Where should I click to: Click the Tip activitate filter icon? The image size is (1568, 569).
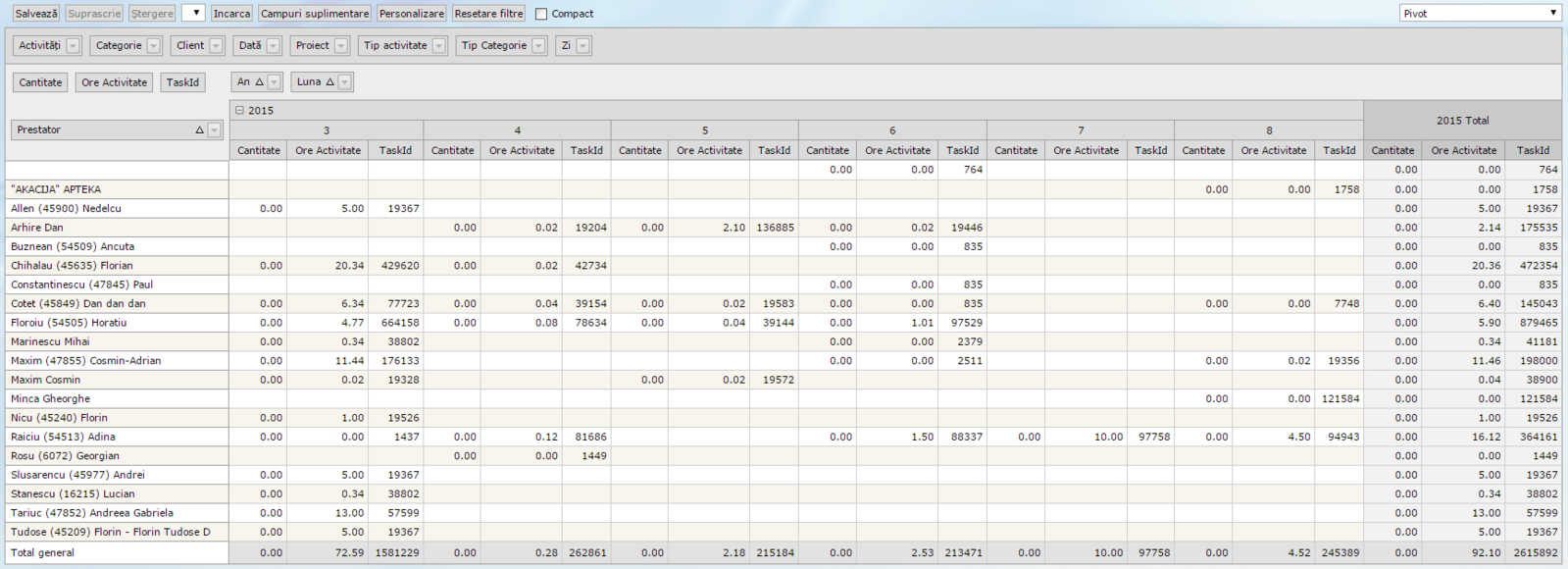point(438,46)
